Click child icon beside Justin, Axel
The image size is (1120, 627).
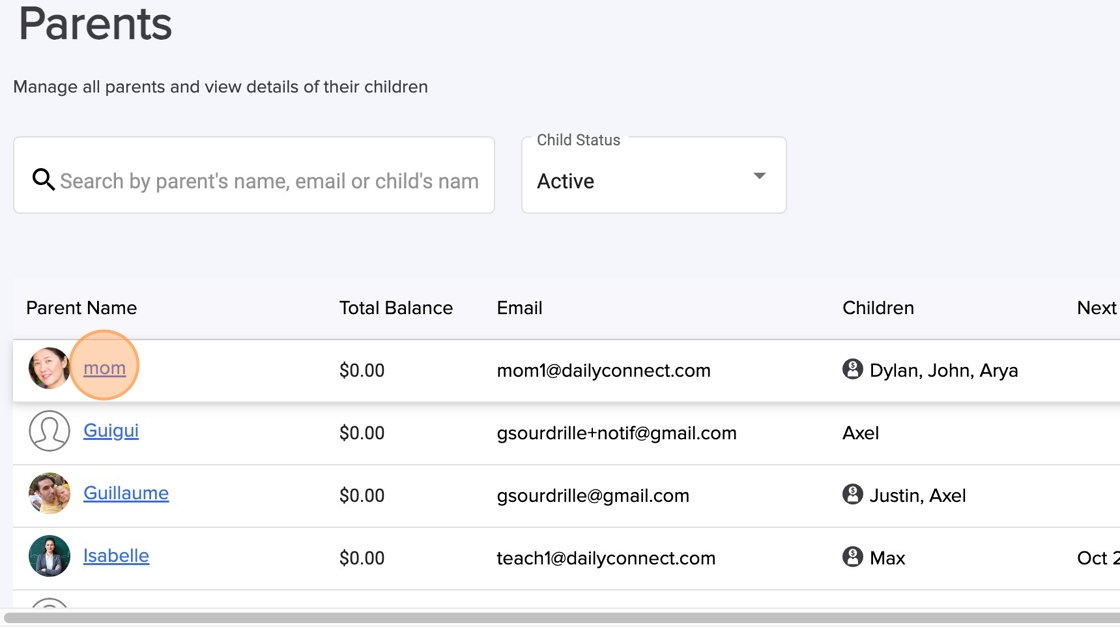(852, 494)
